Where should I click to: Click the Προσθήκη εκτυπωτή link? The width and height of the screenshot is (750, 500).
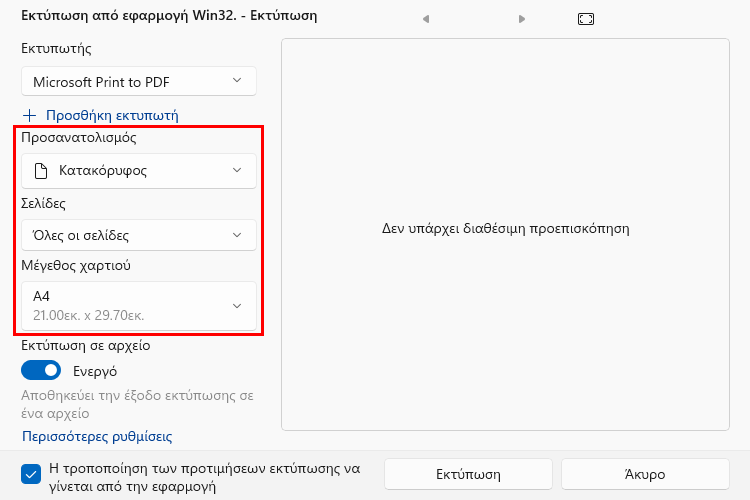tap(112, 115)
